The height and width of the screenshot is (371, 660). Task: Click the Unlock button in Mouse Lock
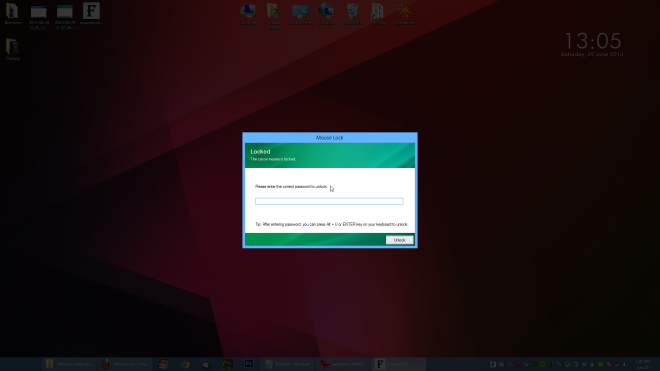(399, 240)
